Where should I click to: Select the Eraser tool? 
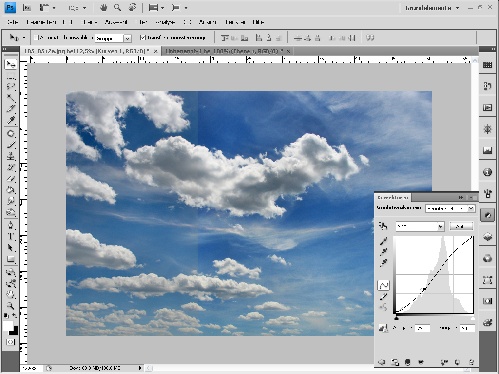(x=10, y=178)
